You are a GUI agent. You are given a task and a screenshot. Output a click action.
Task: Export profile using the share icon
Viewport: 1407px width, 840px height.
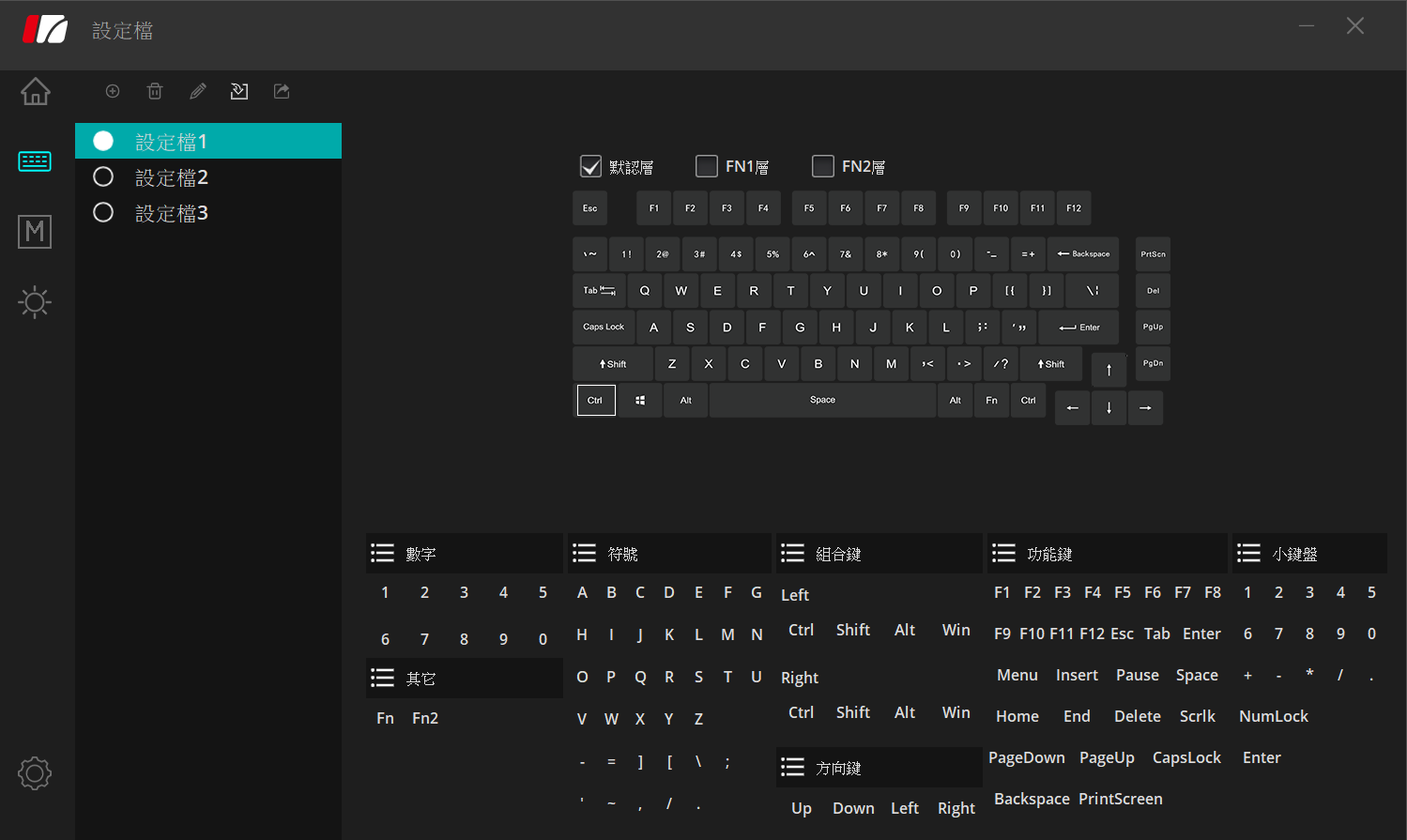click(282, 91)
